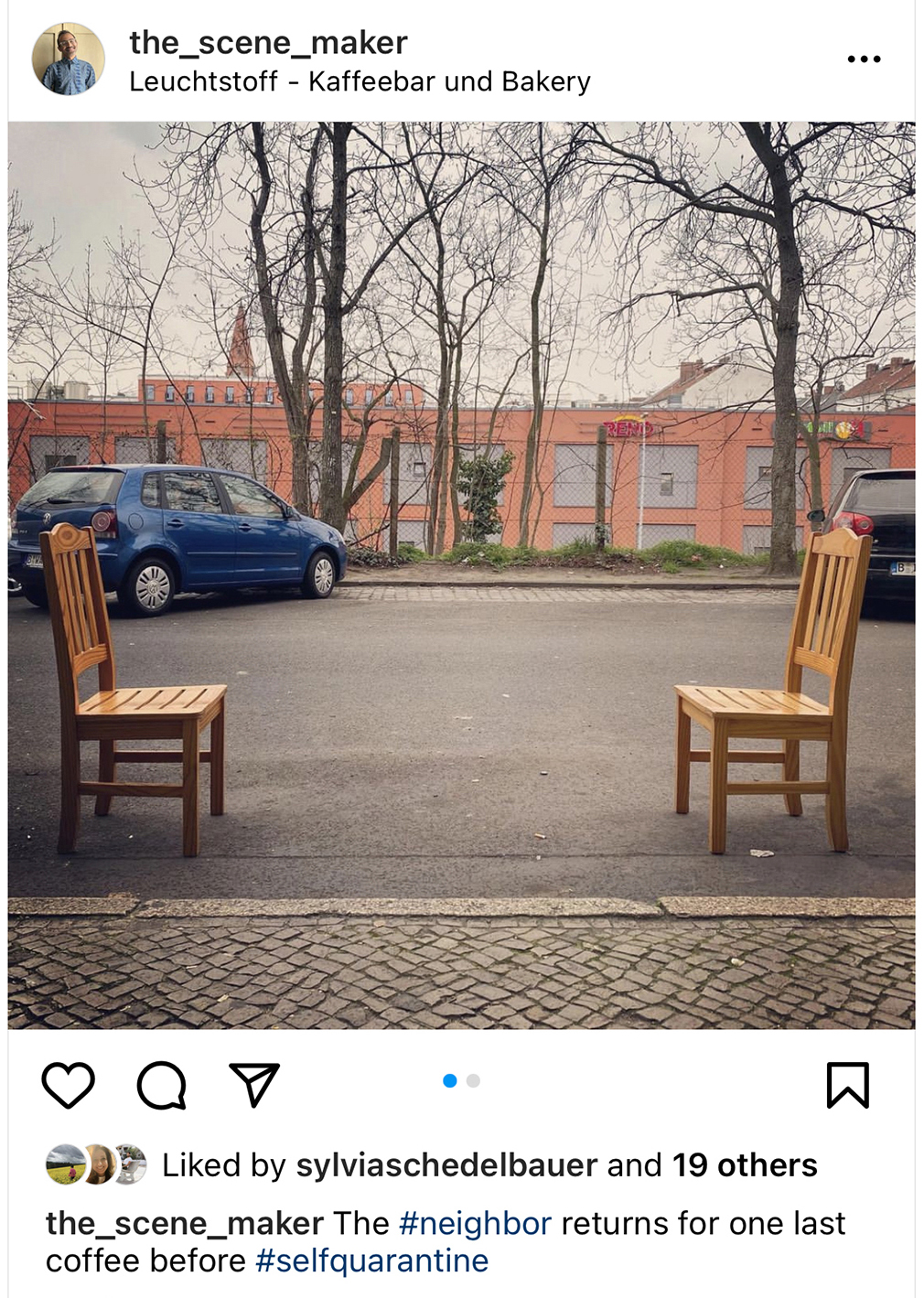The width and height of the screenshot is (924, 1298).
Task: Open sylviaschedelbauer's profile from likes
Action: pos(446,1164)
